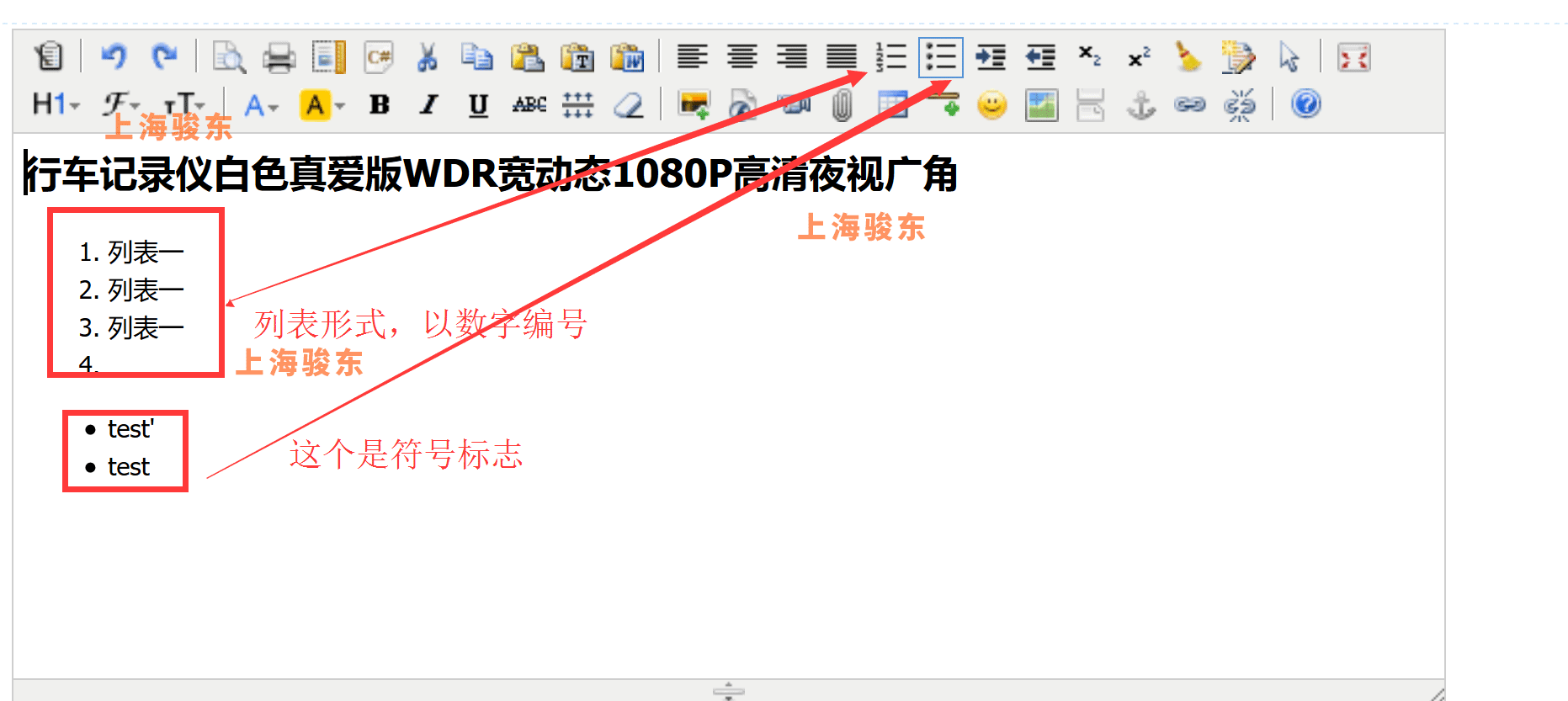The height and width of the screenshot is (701, 1568).
Task: Apply quick format with the notepad pencil icon
Action: click(1238, 57)
